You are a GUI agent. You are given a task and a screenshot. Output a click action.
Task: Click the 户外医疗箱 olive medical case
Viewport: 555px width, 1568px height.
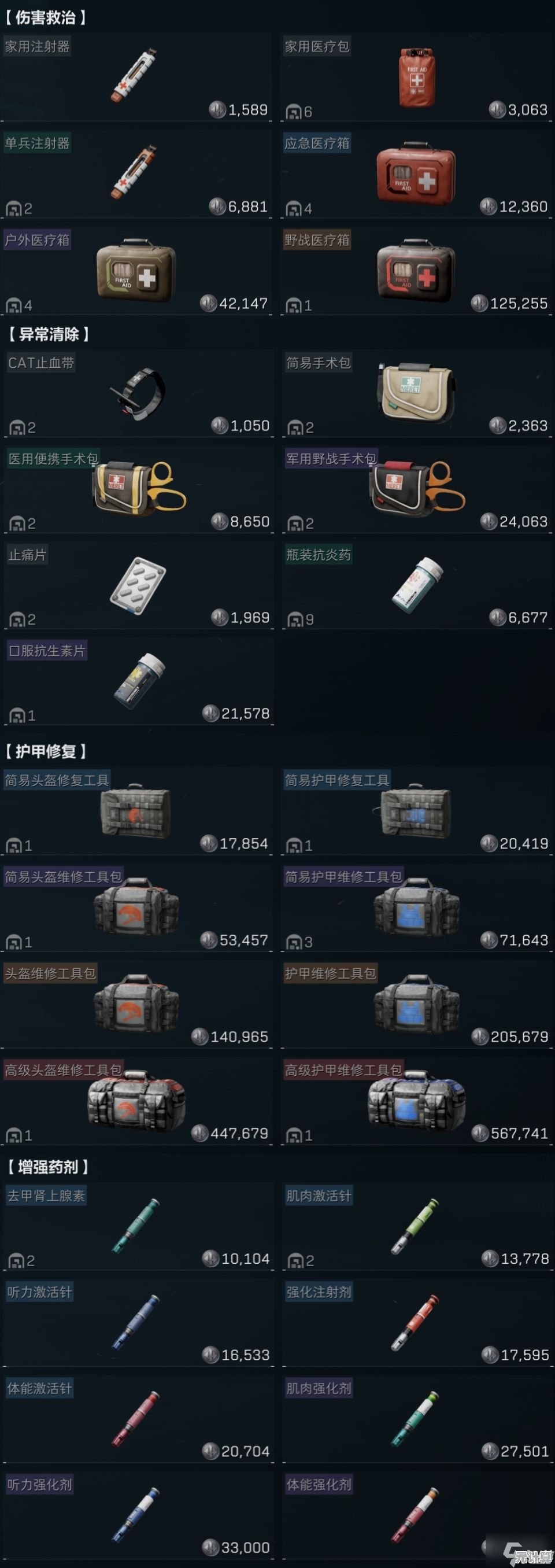[136, 270]
